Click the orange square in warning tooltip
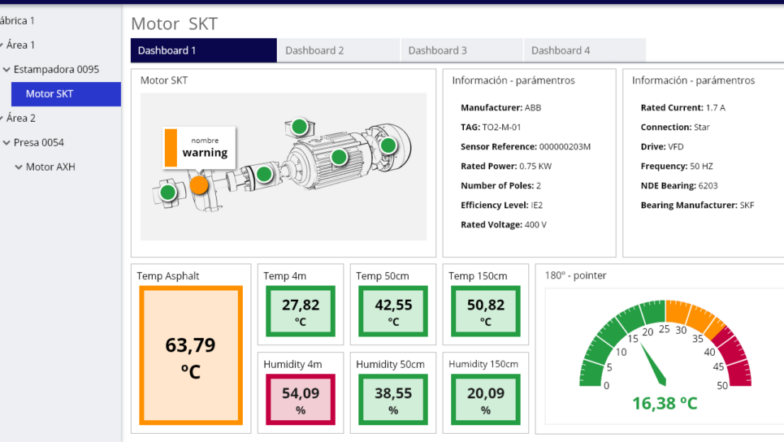 (x=171, y=147)
